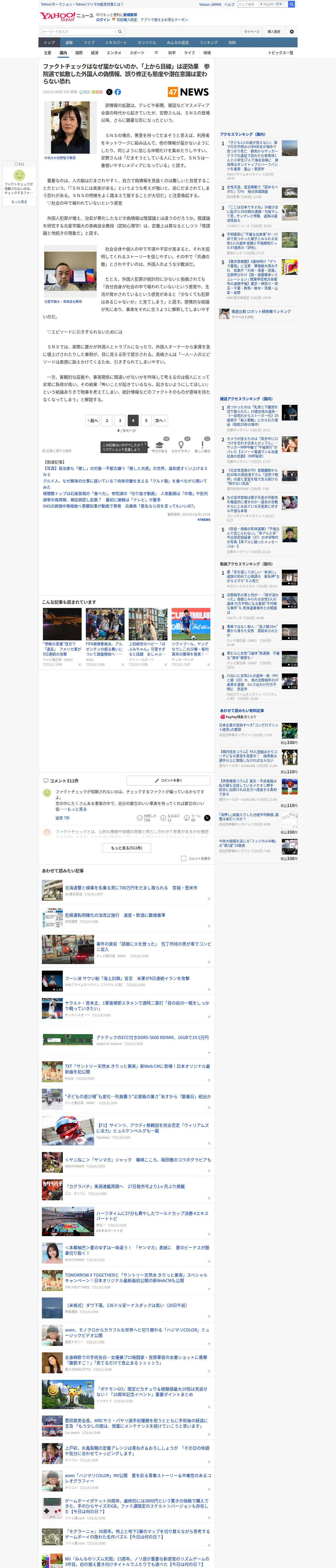Viewport: 336px width, 1568px height.
Task: Open the リヴァプール recommended article thumbnail
Action: tap(191, 624)
